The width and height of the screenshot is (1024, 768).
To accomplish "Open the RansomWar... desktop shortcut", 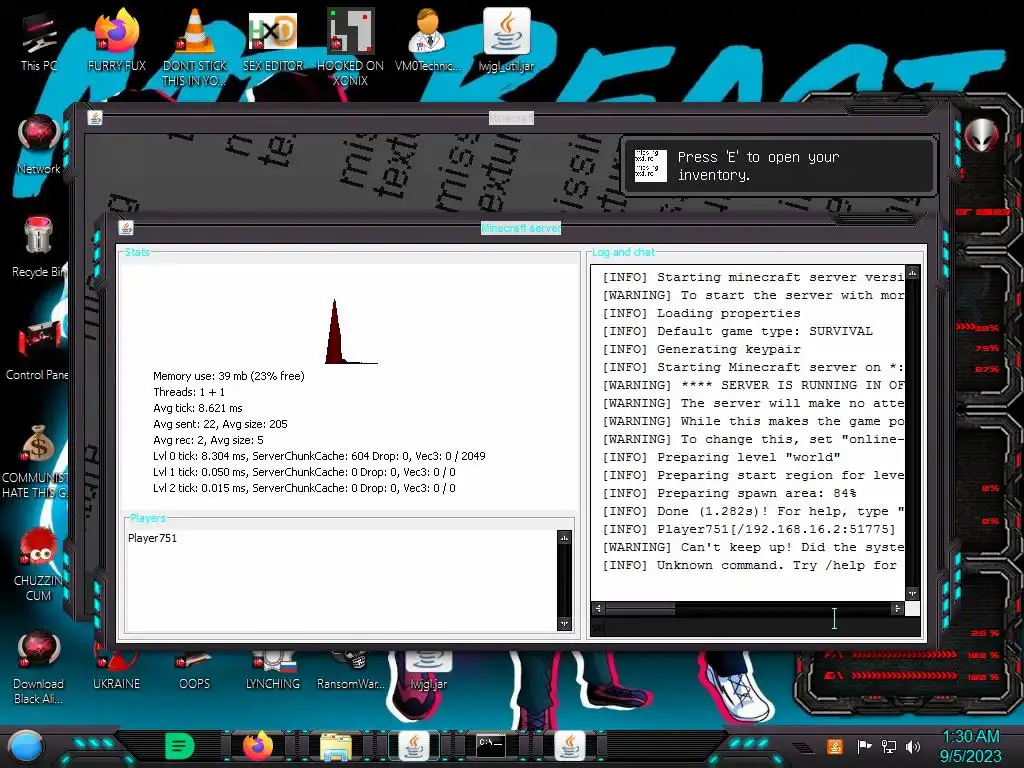I will tap(351, 673).
